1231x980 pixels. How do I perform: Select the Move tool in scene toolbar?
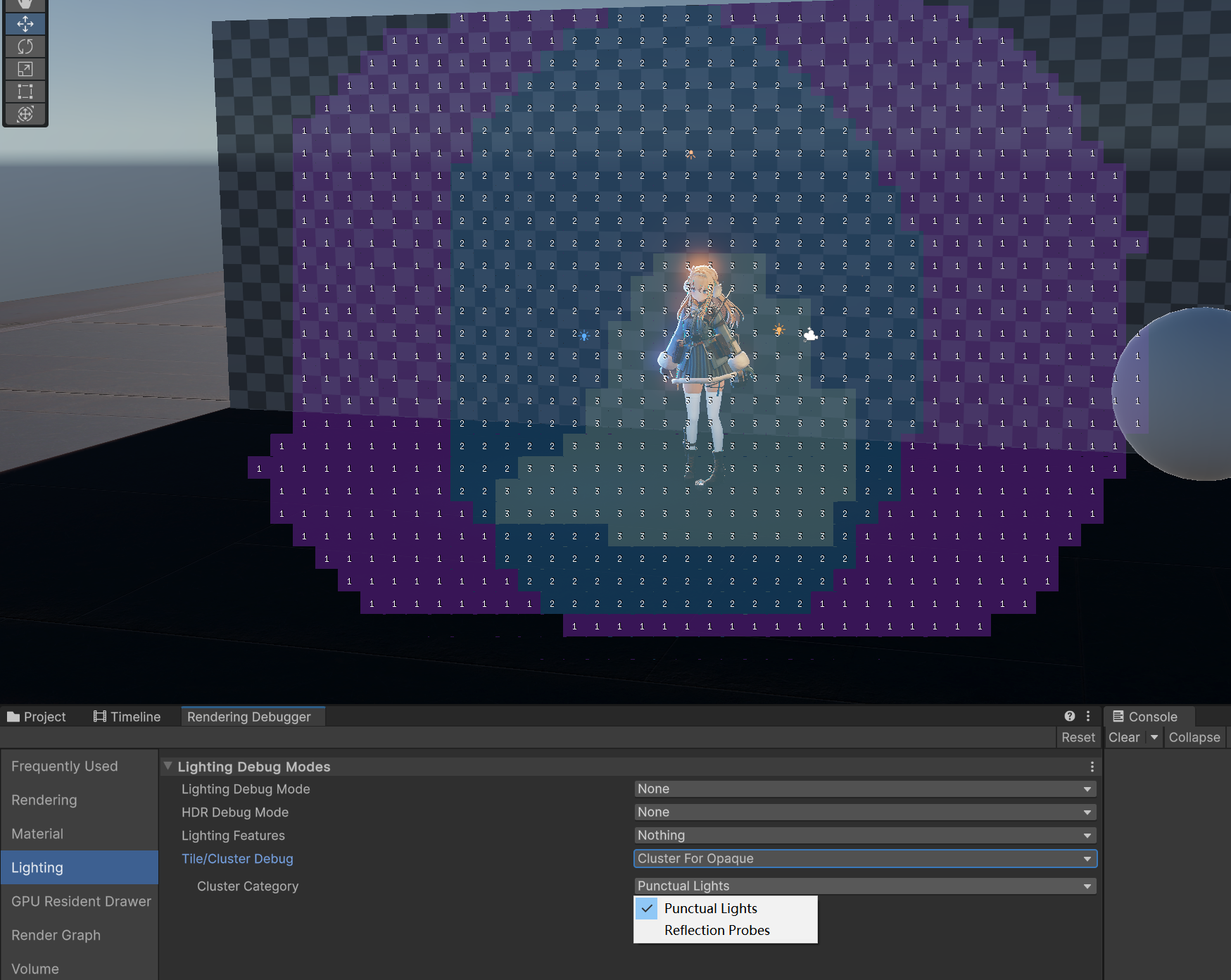[x=25, y=24]
